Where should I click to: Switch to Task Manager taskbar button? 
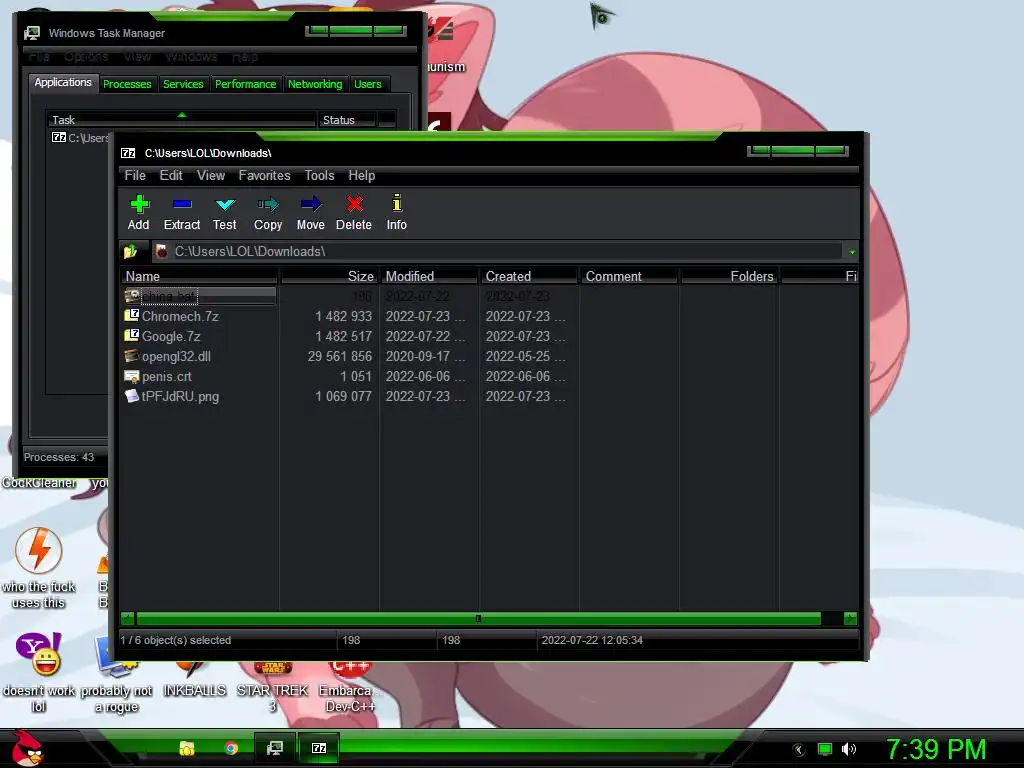pyautogui.click(x=275, y=748)
